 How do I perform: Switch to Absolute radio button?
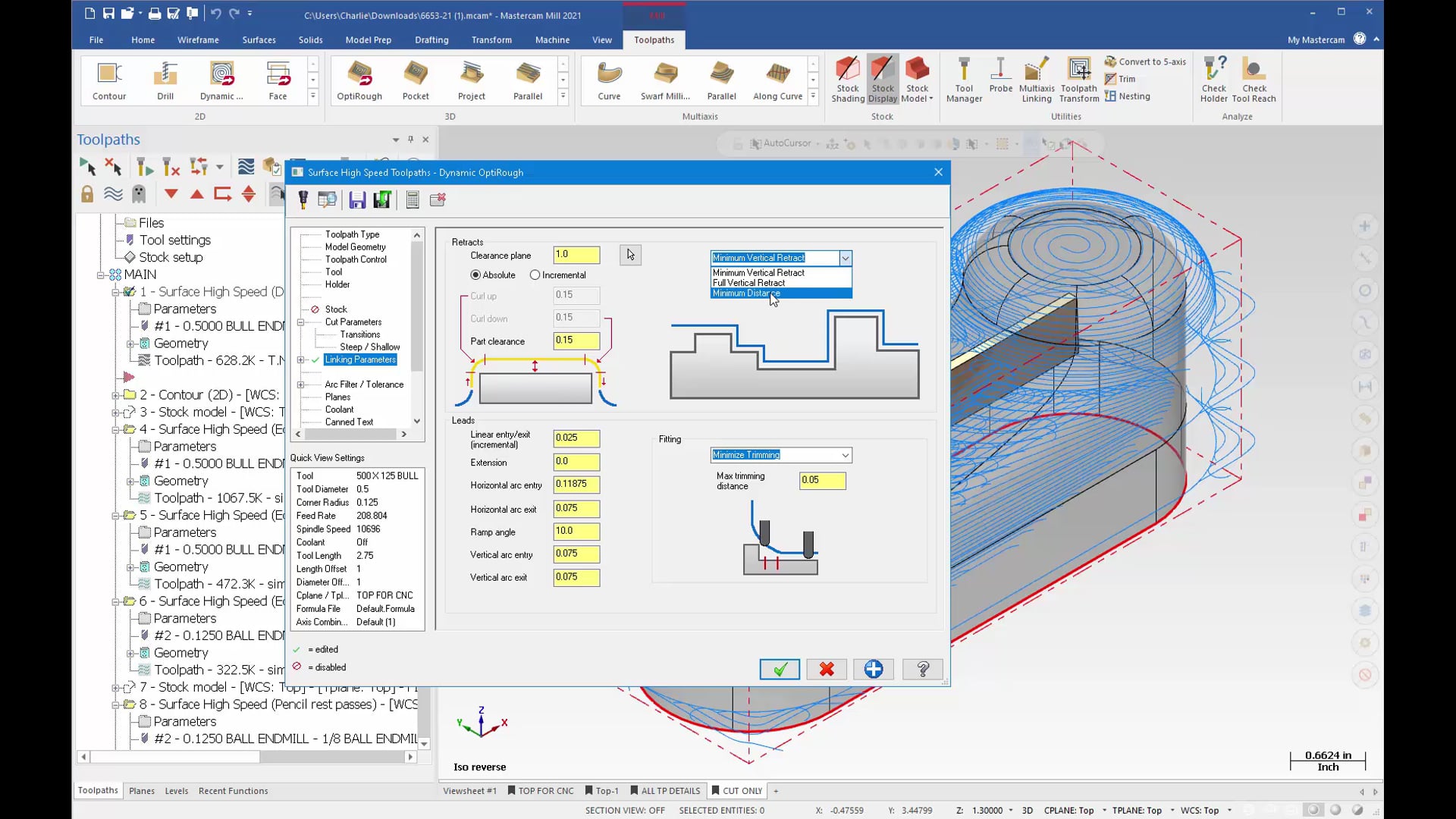475,274
